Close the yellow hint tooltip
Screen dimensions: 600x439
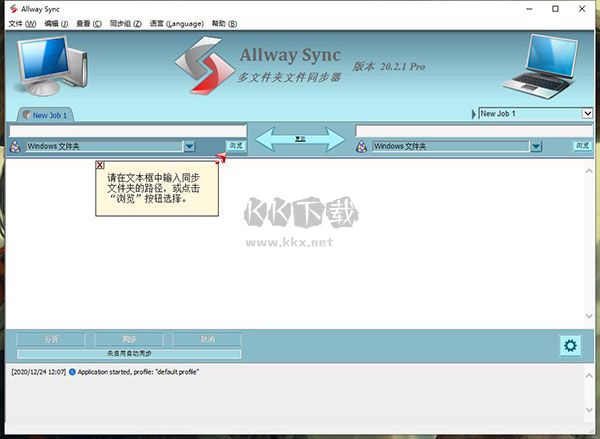(x=100, y=165)
